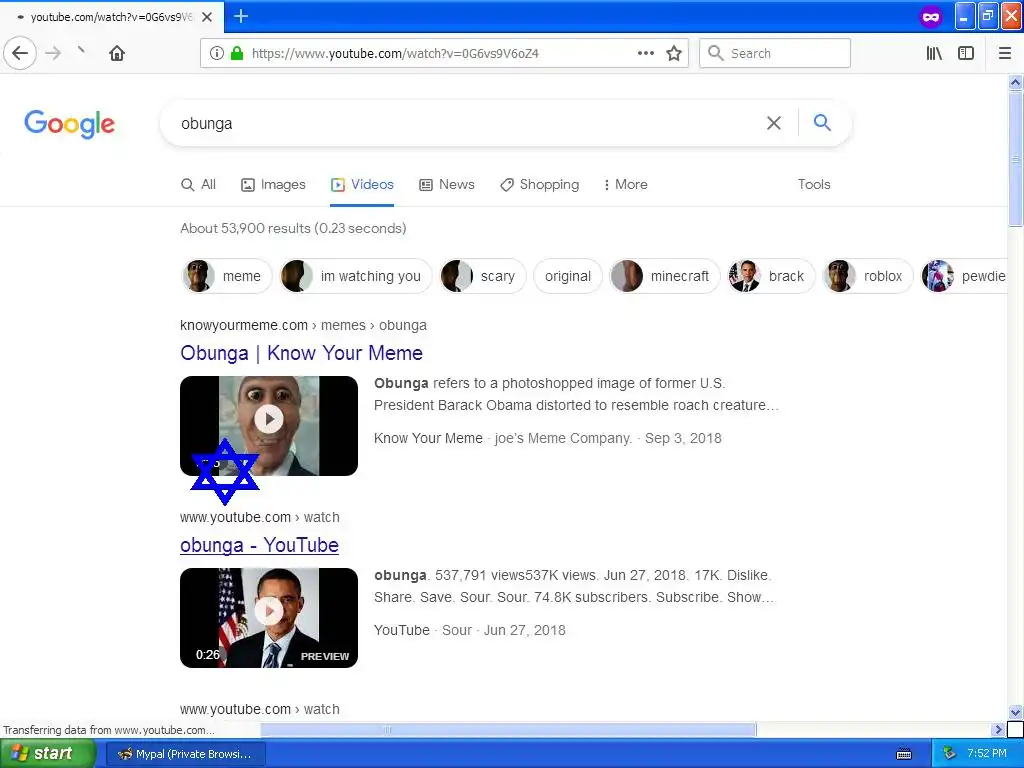This screenshot has width=1024, height=768.
Task: Show site information via info icon
Action: 217,53
